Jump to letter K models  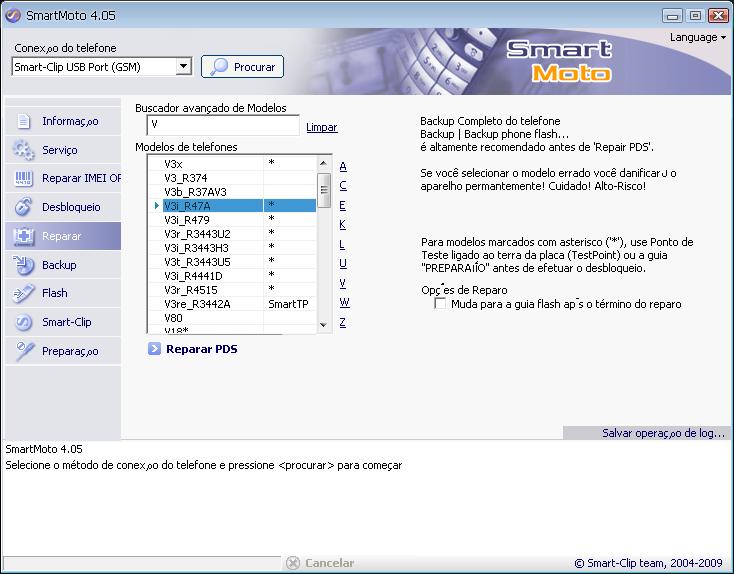pyautogui.click(x=343, y=224)
